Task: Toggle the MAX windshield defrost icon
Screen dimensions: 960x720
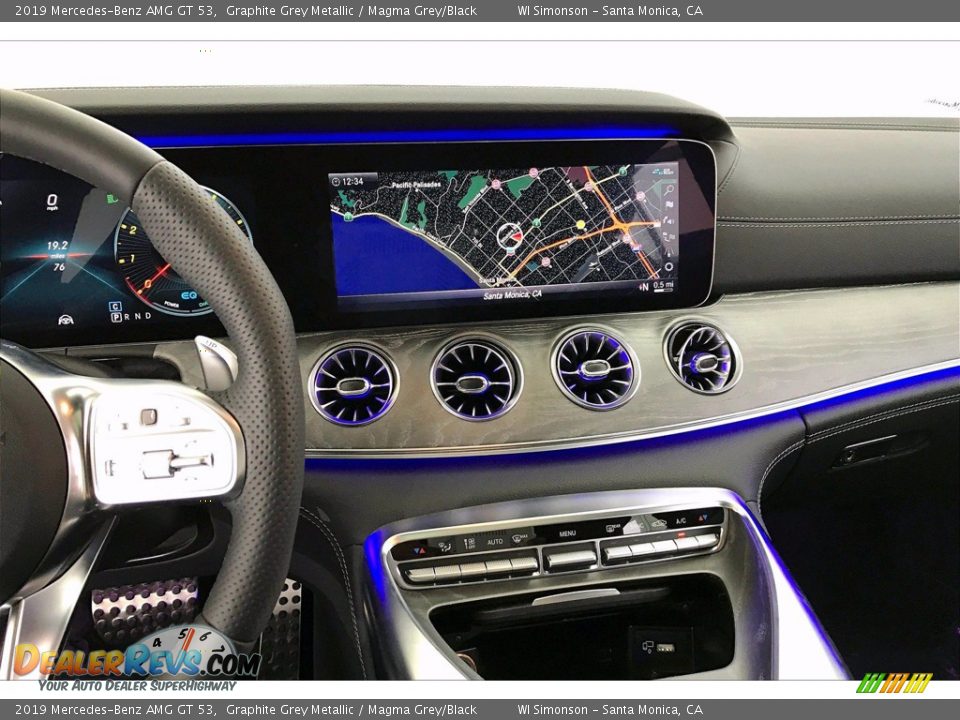Action: pyautogui.click(x=519, y=537)
